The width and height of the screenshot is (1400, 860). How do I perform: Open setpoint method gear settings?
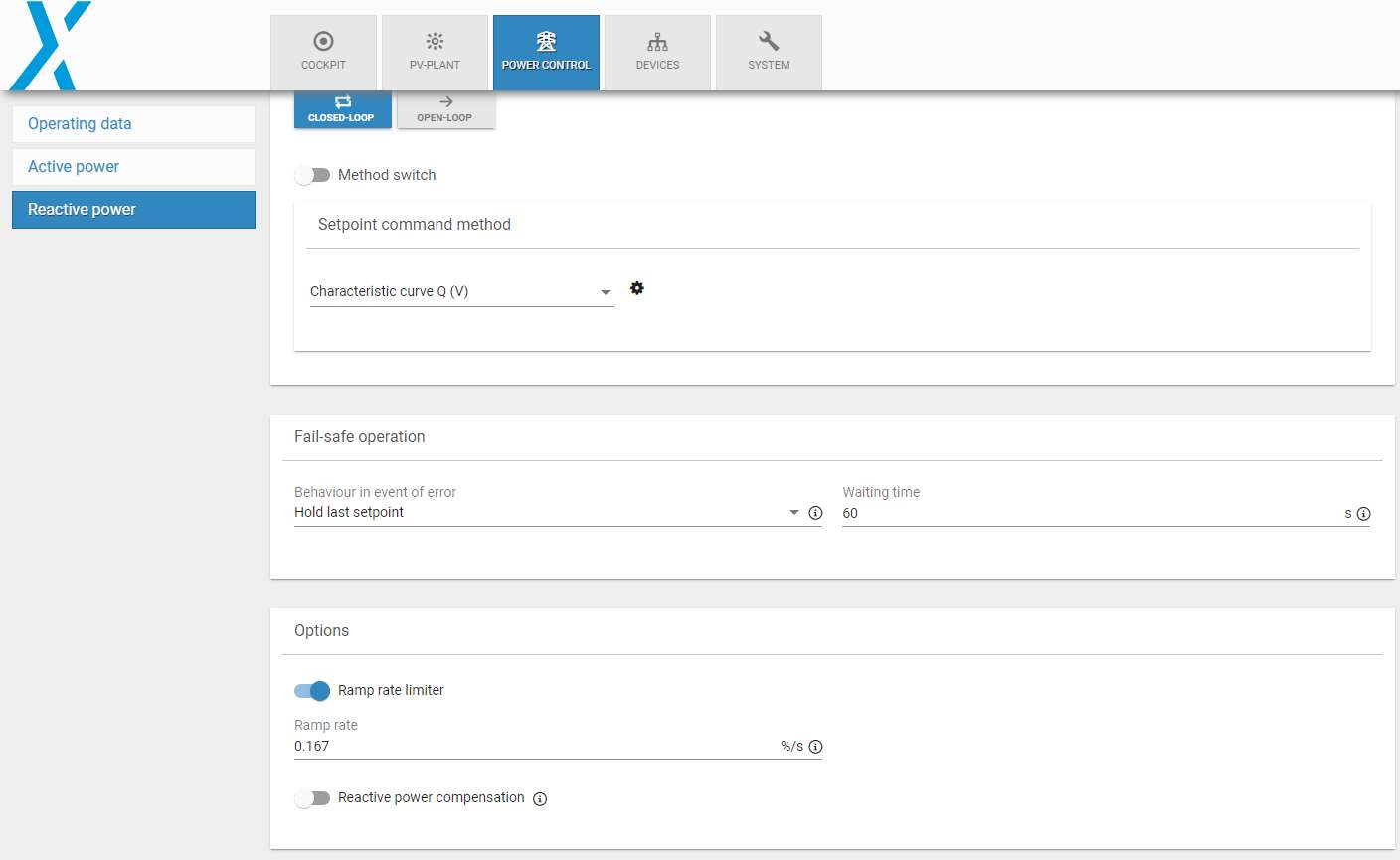637,288
